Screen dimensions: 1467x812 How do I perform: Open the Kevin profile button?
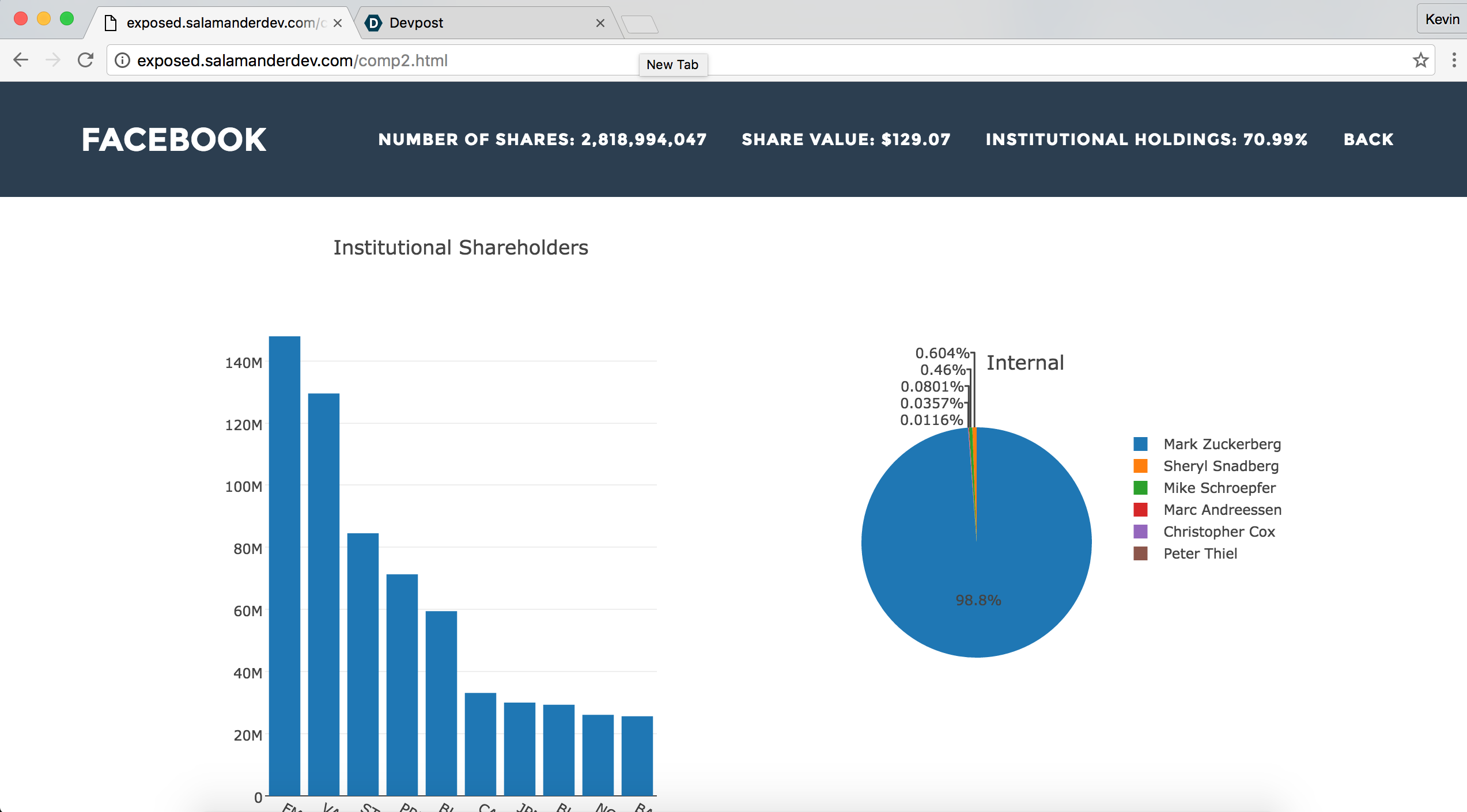[x=1442, y=20]
